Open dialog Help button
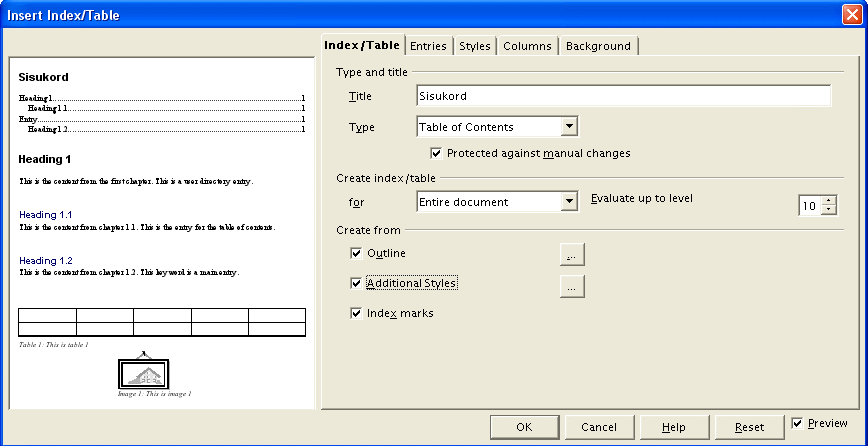 pyautogui.click(x=674, y=427)
